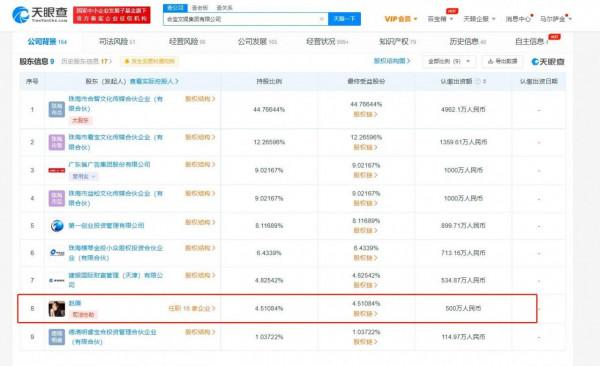
Task: Click the 天眼查 logo in the header
Action: 40,15
